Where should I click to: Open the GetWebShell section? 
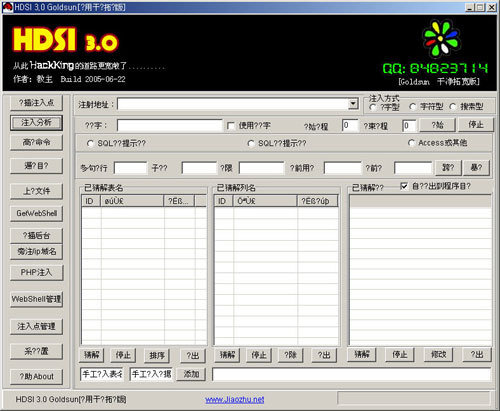pyautogui.click(x=36, y=214)
